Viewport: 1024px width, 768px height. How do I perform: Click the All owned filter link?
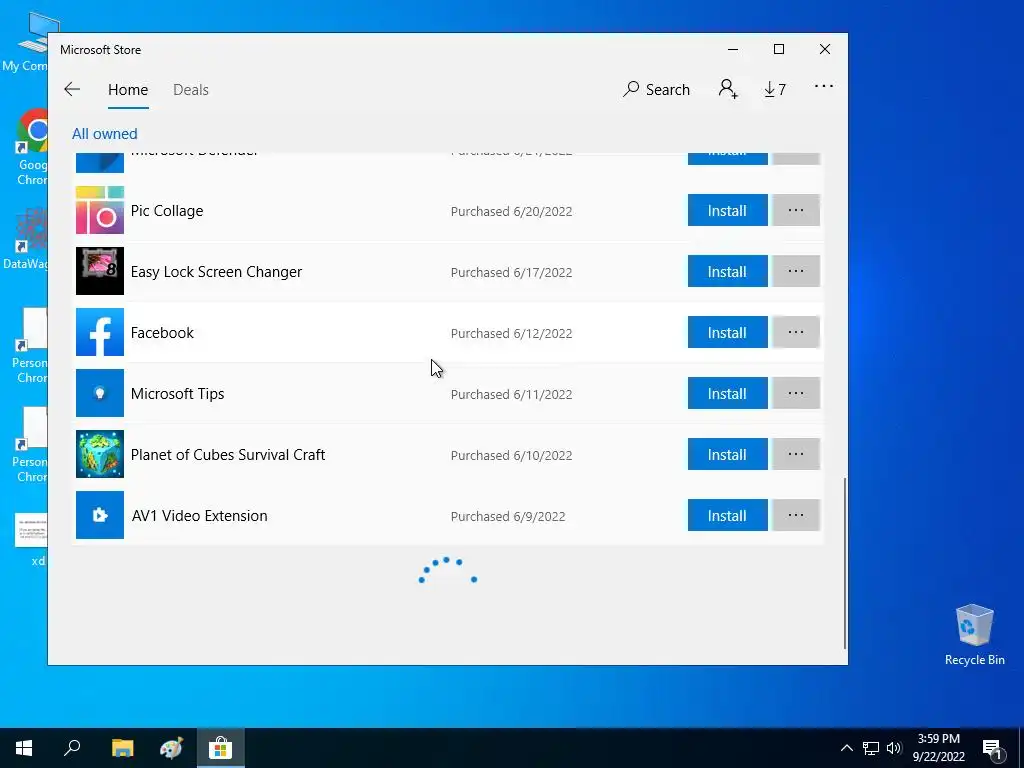tap(104, 134)
